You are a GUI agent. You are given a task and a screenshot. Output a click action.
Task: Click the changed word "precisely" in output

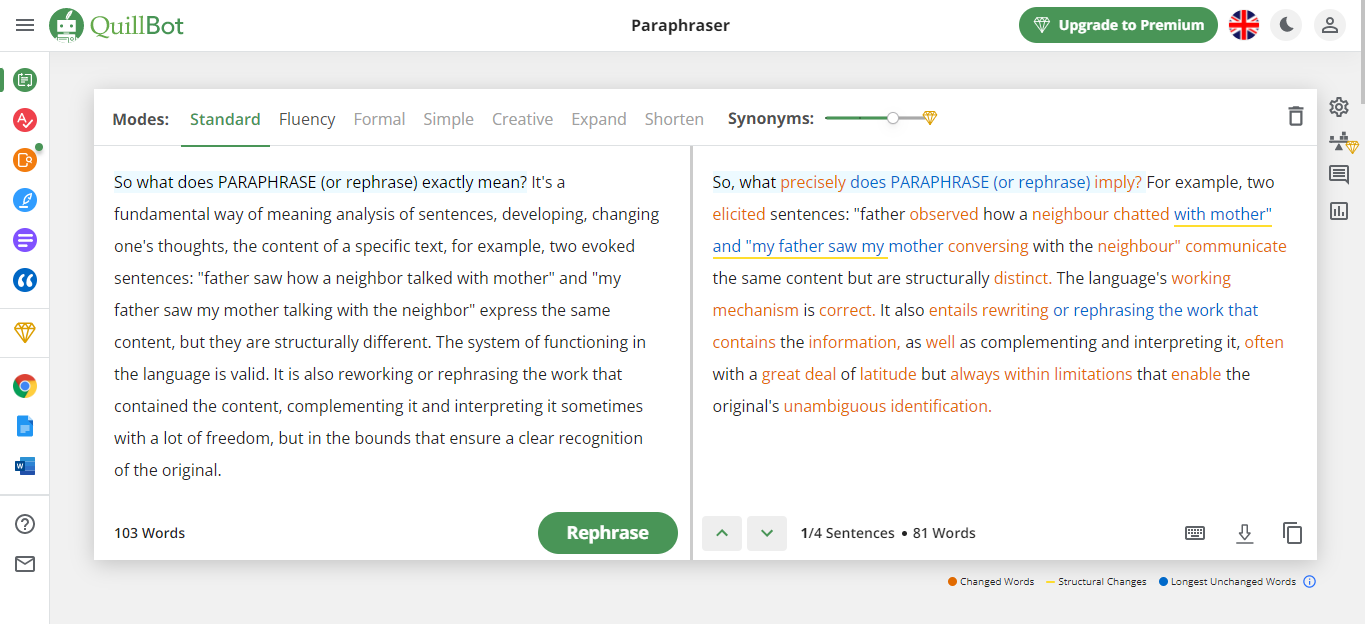[x=813, y=182]
